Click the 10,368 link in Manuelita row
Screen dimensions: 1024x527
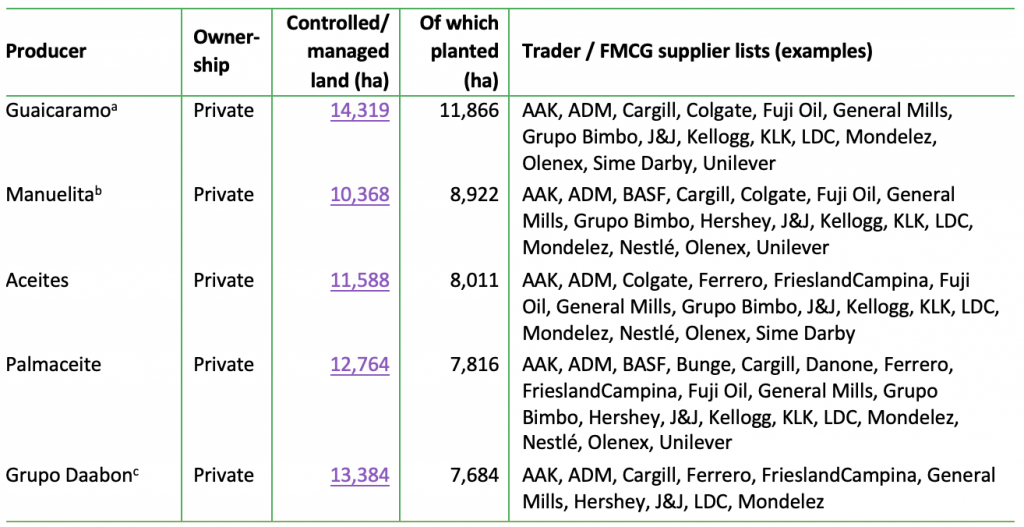pos(359,195)
